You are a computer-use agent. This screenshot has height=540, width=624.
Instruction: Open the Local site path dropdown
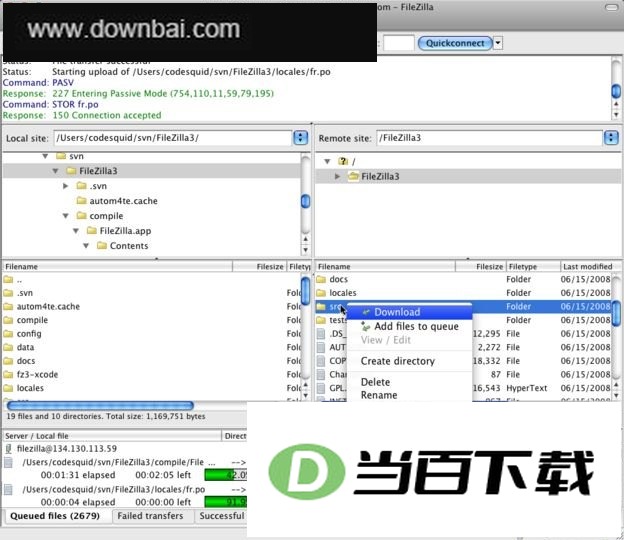[300, 138]
